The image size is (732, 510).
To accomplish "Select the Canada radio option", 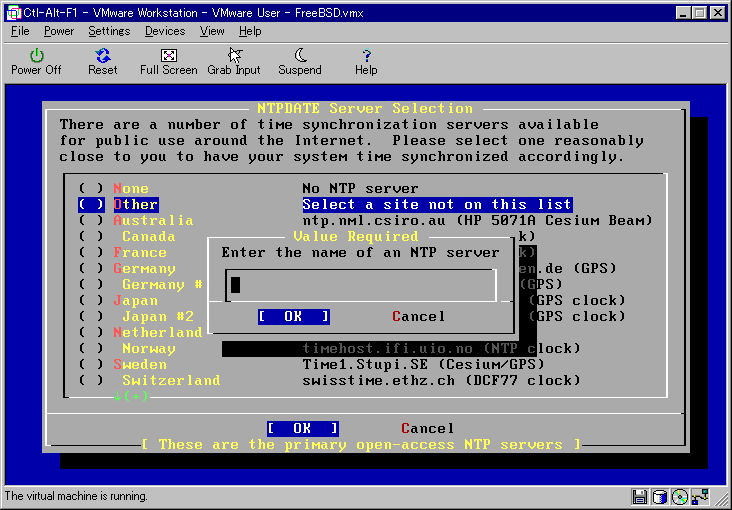I will point(91,236).
